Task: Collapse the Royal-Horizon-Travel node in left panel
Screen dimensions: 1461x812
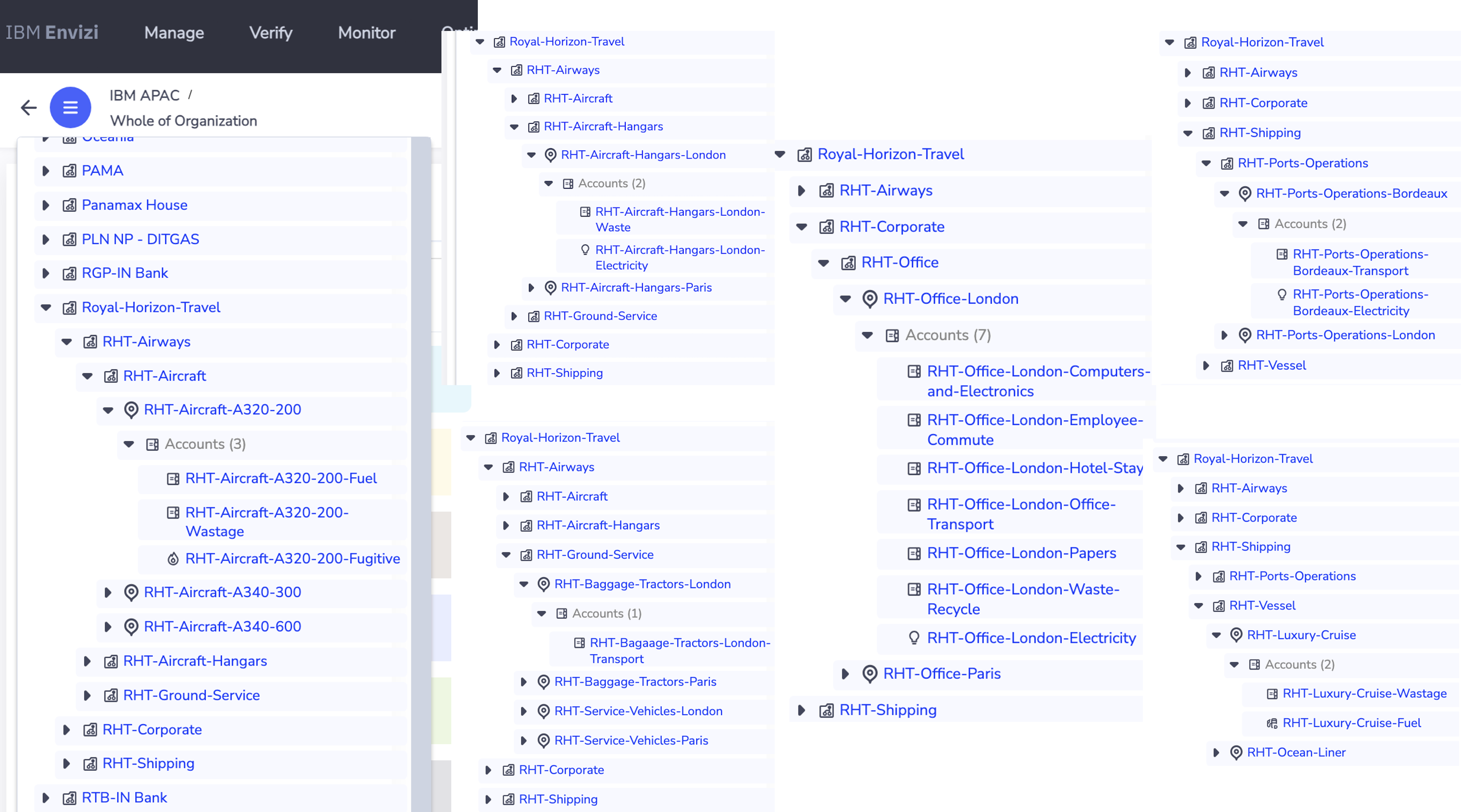Action: (x=46, y=307)
